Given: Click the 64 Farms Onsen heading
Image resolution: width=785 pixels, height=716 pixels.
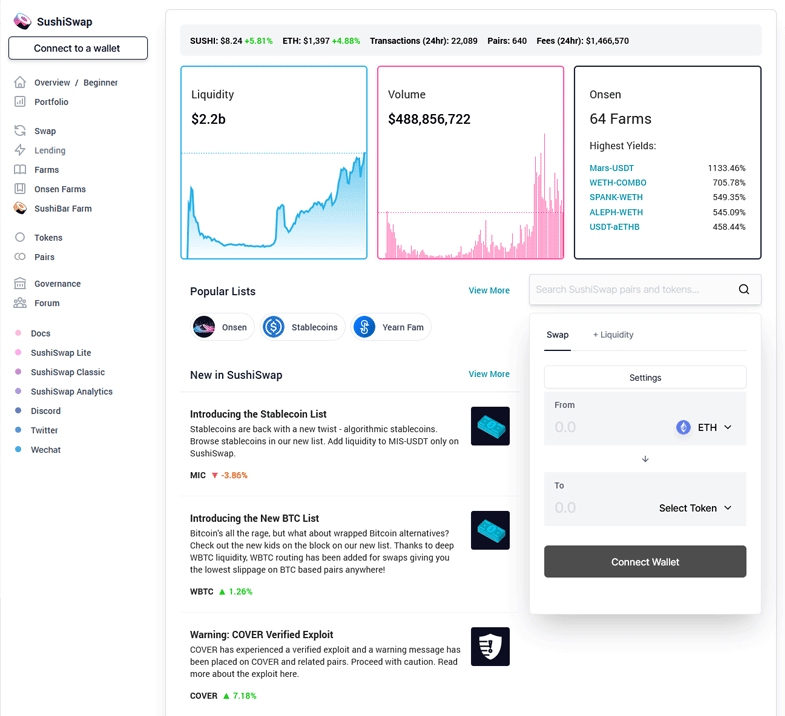Looking at the screenshot, I should pos(620,119).
